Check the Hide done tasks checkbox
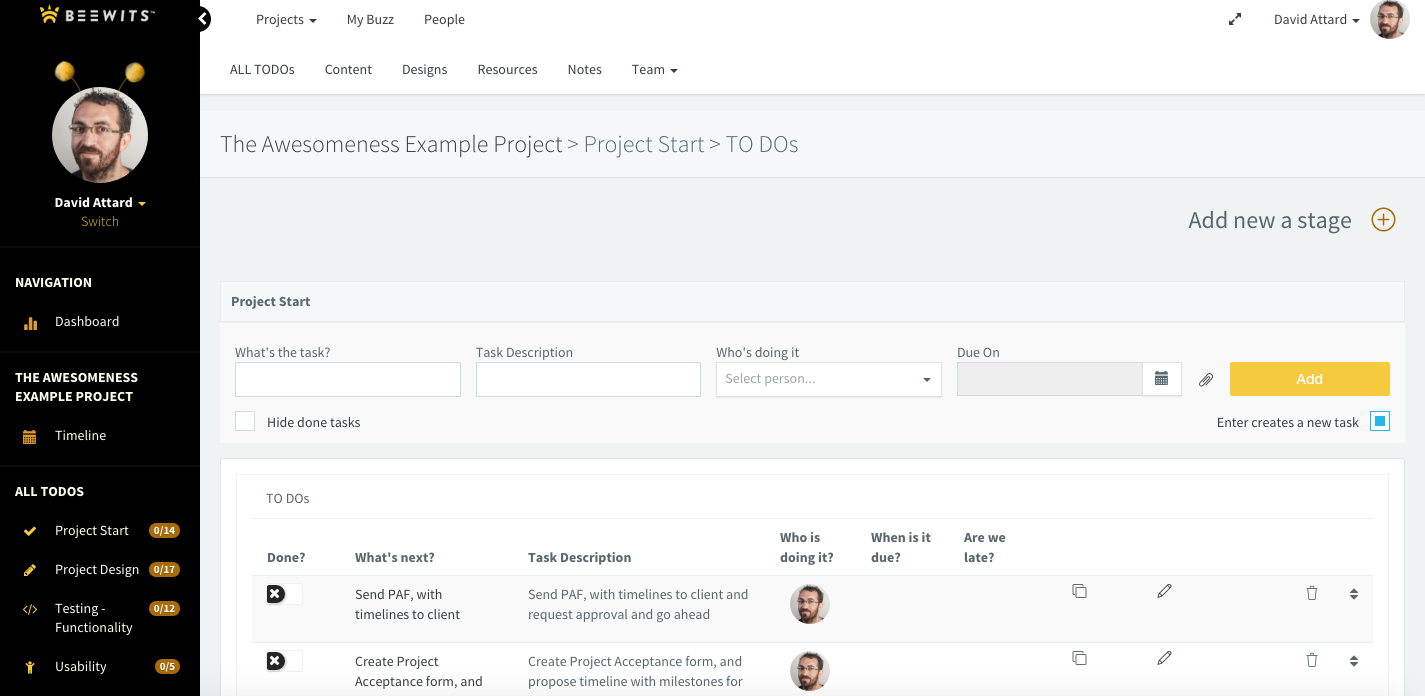The width and height of the screenshot is (1425, 696). coord(245,421)
